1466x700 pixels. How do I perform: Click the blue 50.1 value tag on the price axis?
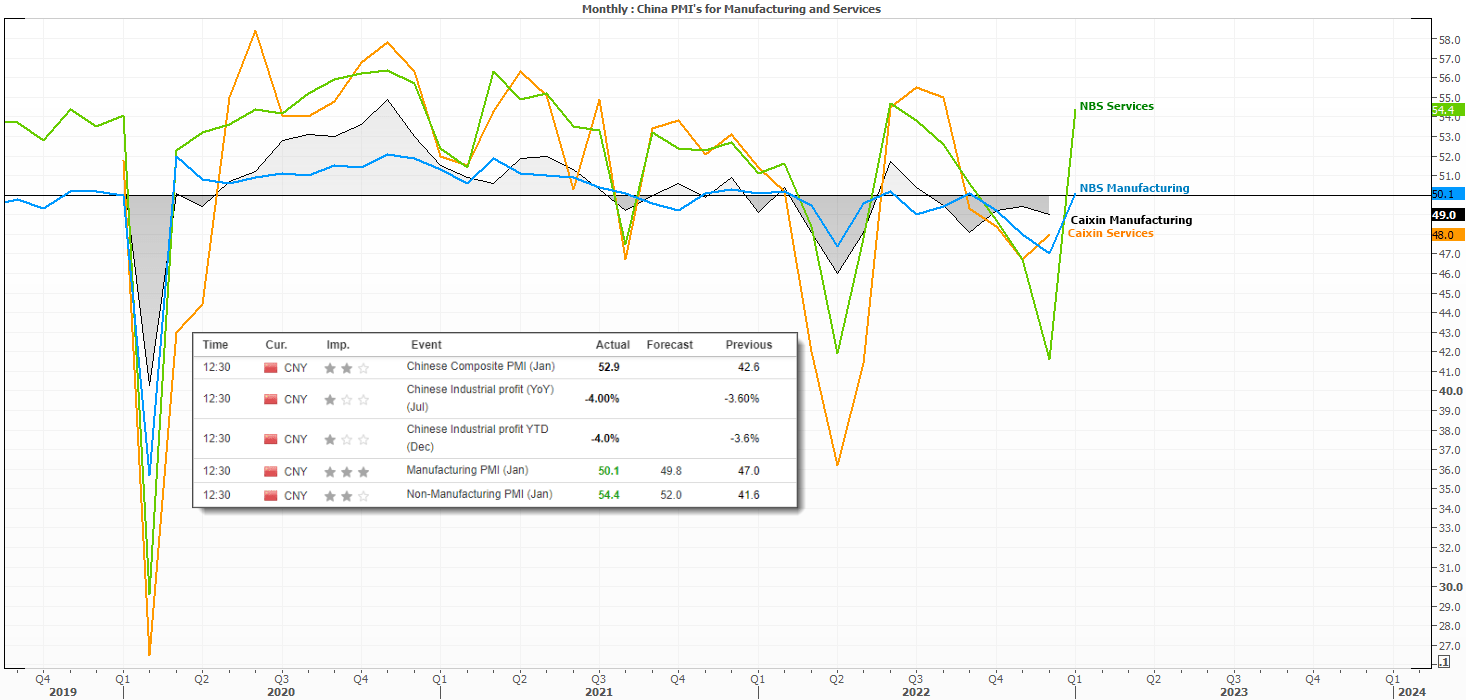pos(1447,194)
